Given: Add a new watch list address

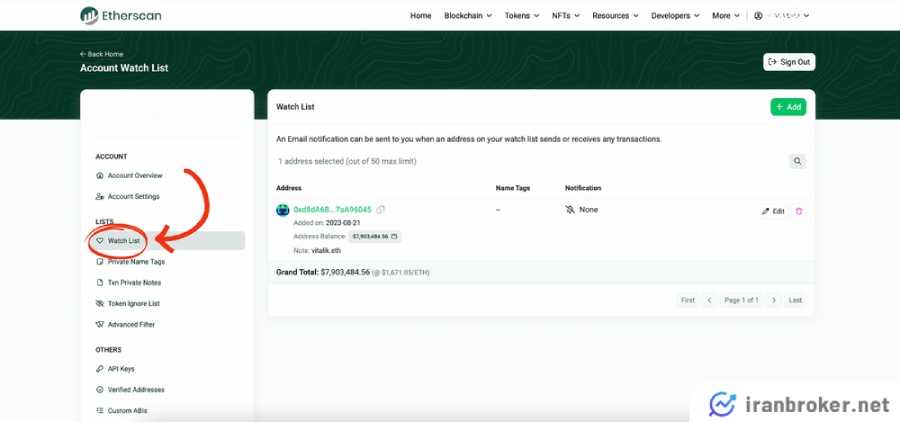Looking at the screenshot, I should point(788,107).
